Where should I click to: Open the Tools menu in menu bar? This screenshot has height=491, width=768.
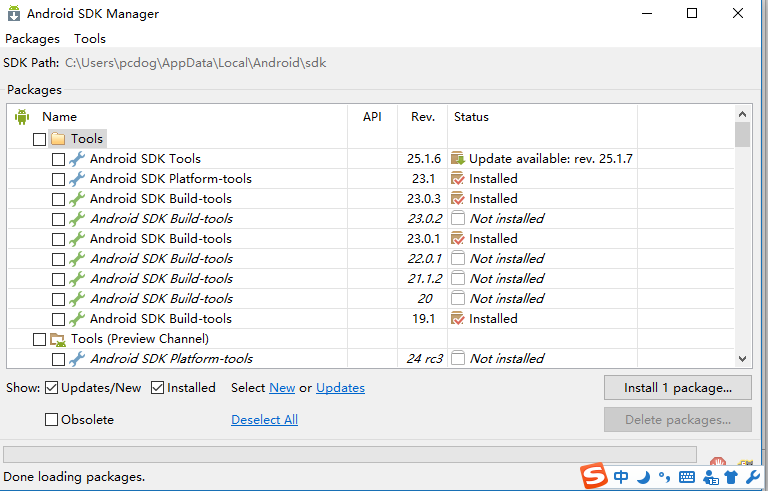point(90,39)
